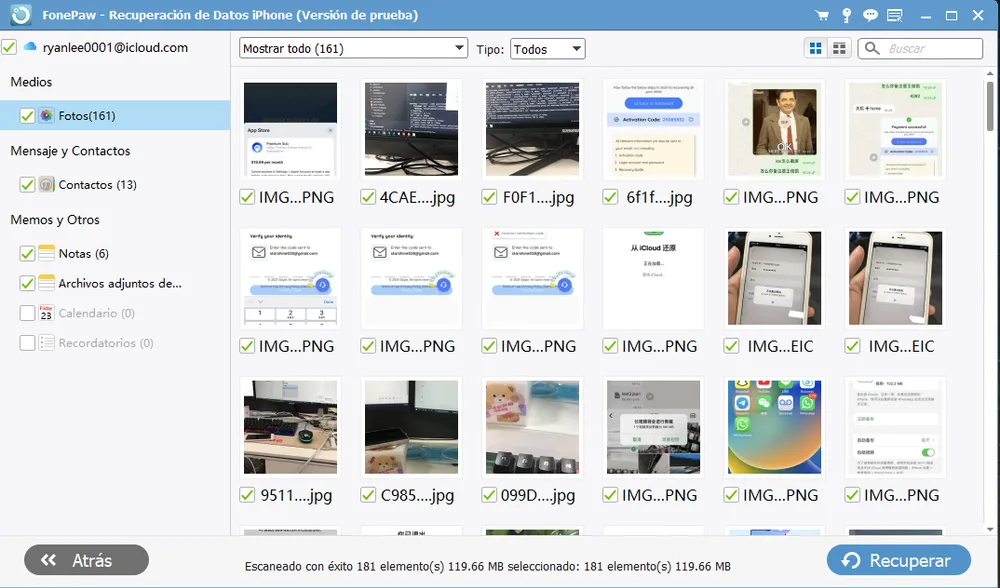Click the Contactos category icon
This screenshot has height=588, width=1000.
pyautogui.click(x=46, y=184)
